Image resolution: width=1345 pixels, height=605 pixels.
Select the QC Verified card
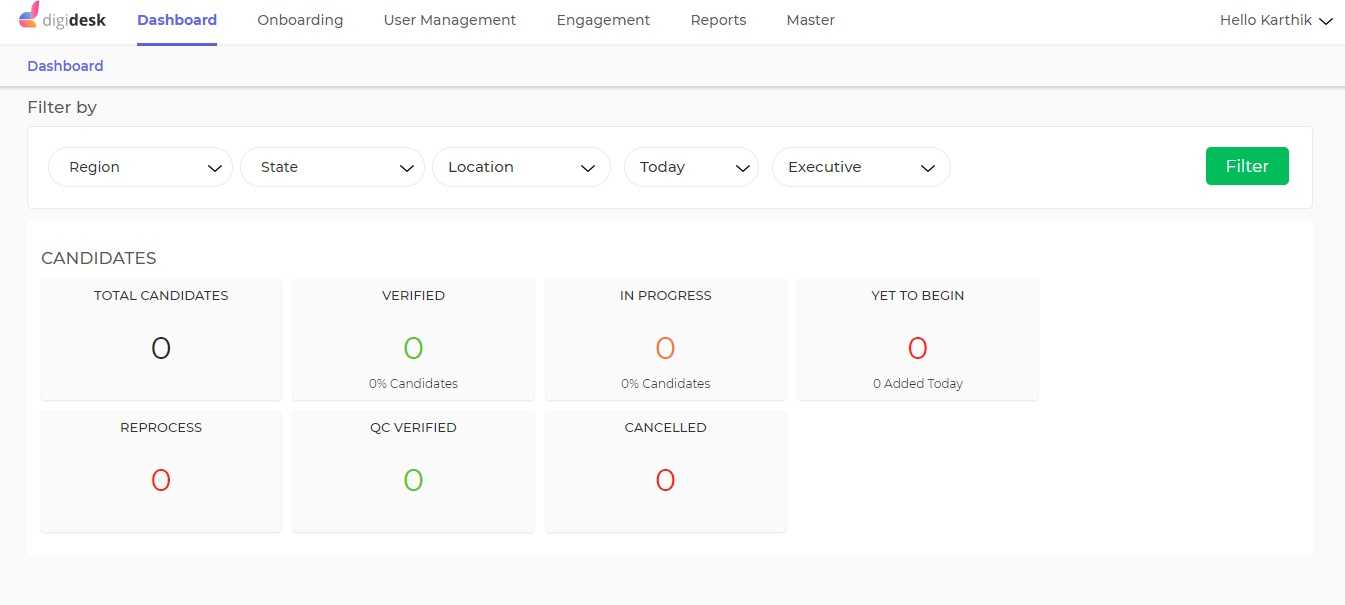[x=413, y=471]
